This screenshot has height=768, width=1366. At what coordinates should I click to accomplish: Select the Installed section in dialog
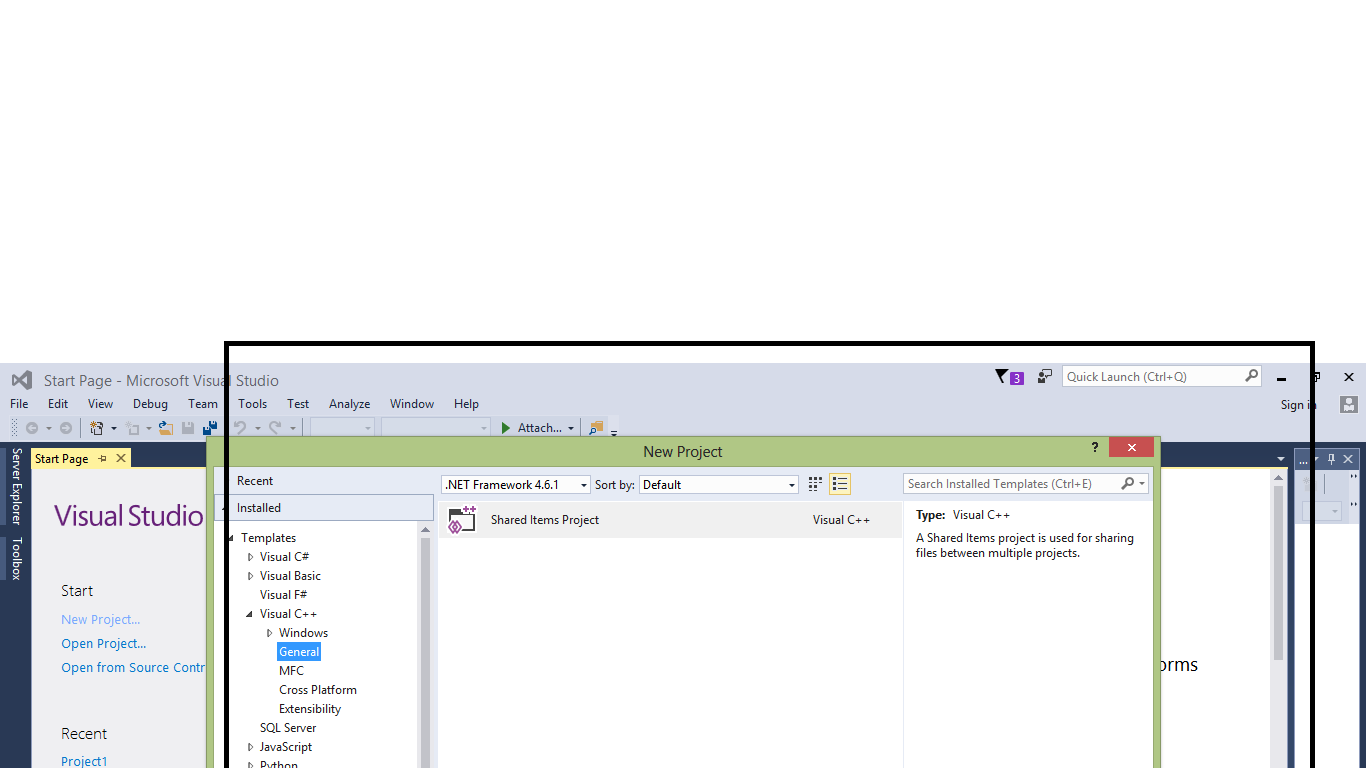(x=324, y=508)
